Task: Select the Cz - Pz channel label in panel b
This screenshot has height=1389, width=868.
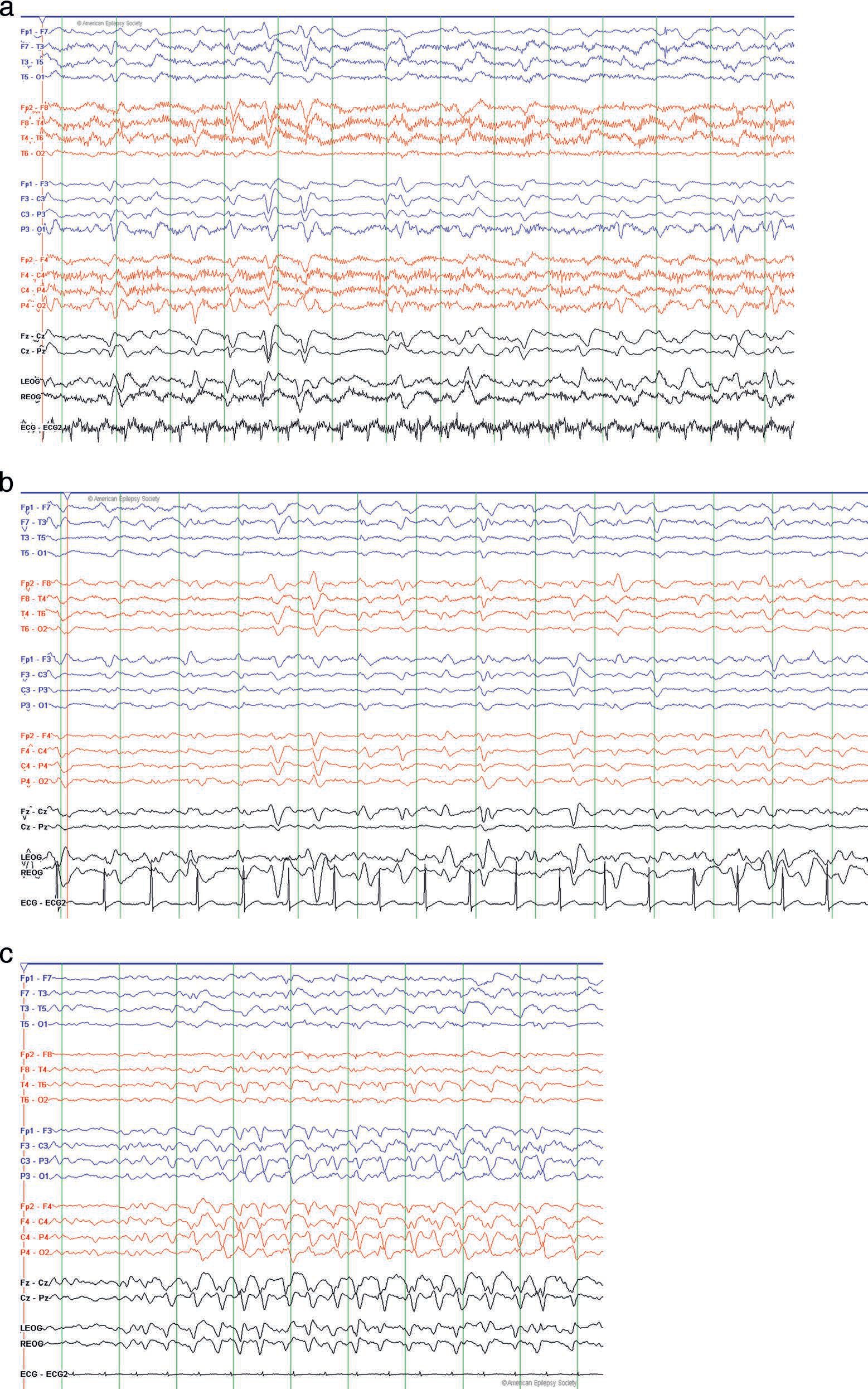Action: (x=34, y=827)
